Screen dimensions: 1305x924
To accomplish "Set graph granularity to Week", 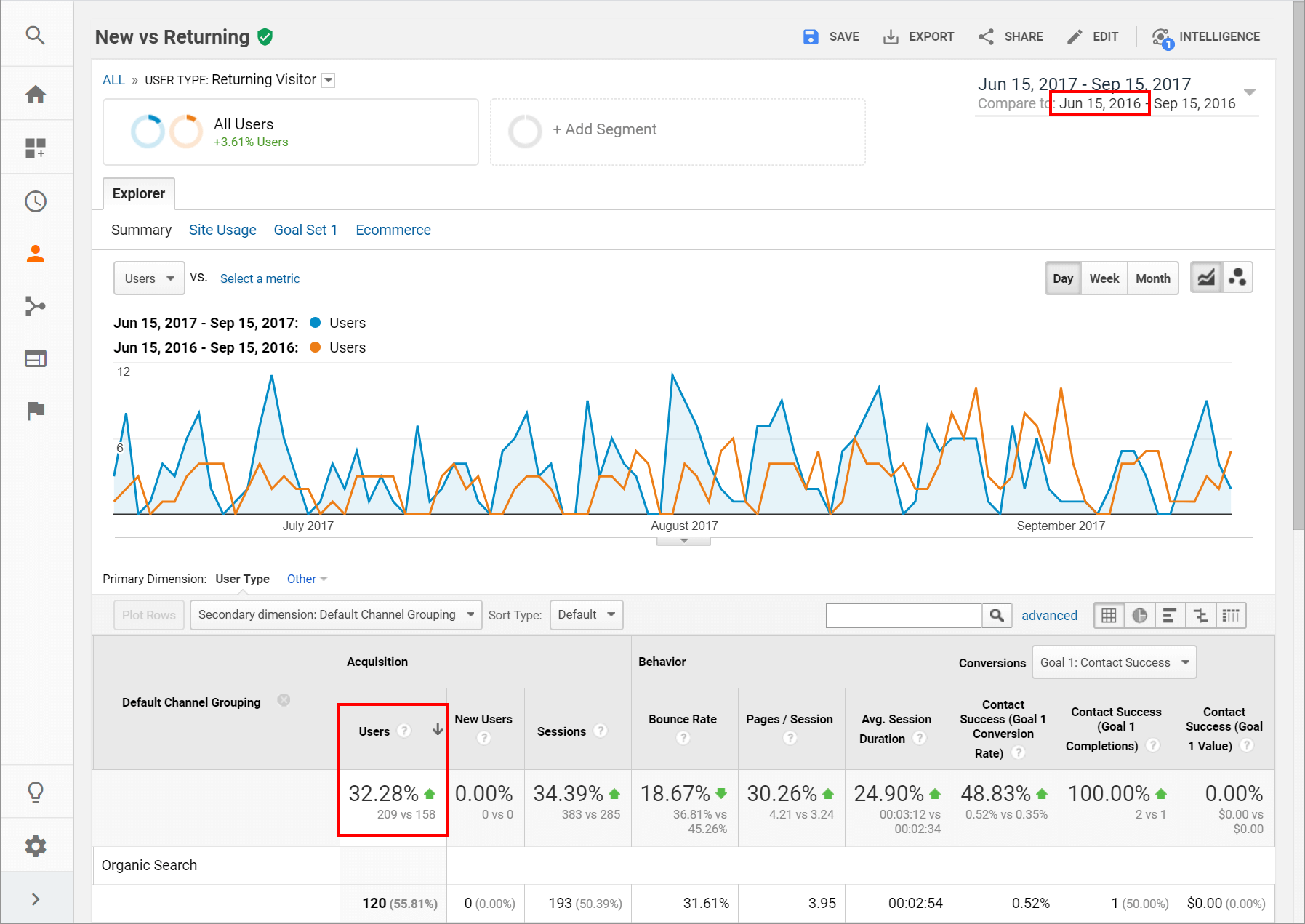I will click(1104, 278).
